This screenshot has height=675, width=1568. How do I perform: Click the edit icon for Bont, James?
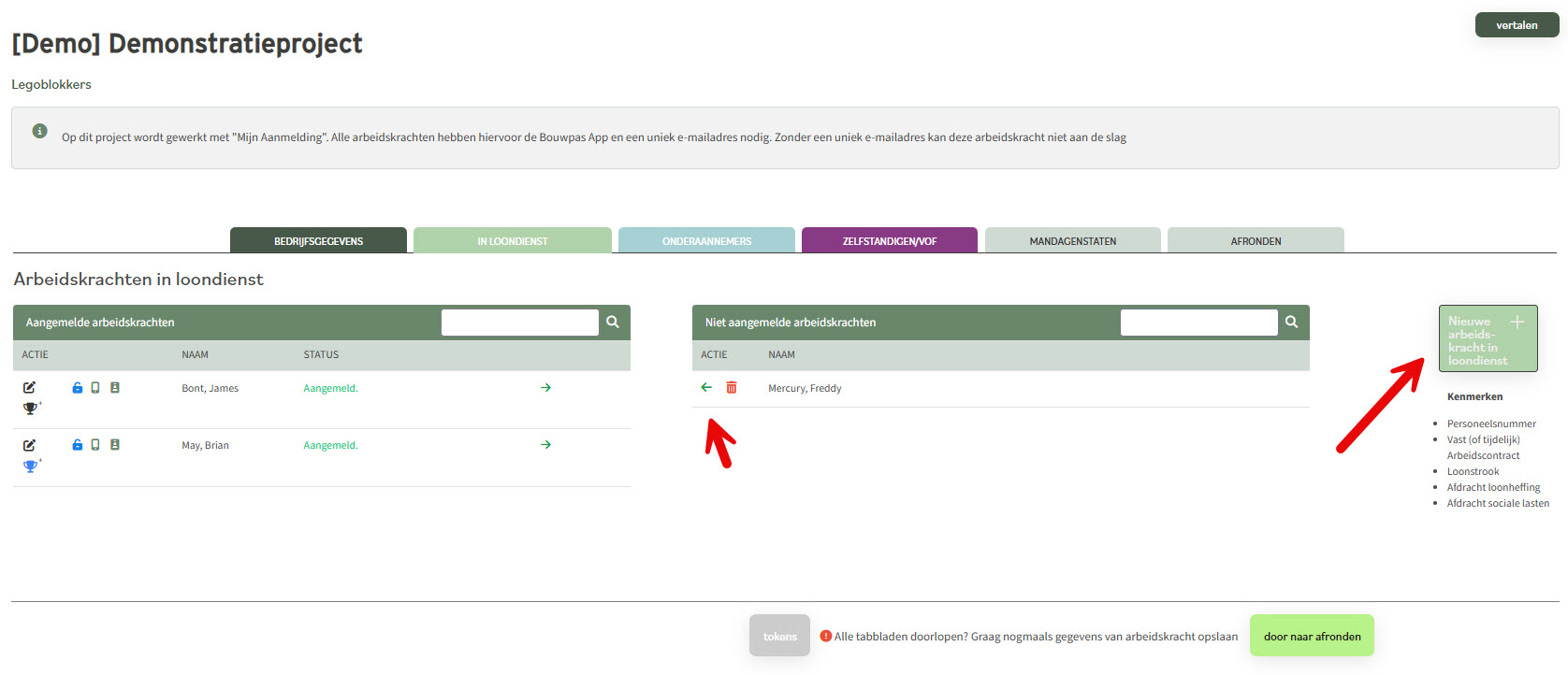(x=29, y=387)
